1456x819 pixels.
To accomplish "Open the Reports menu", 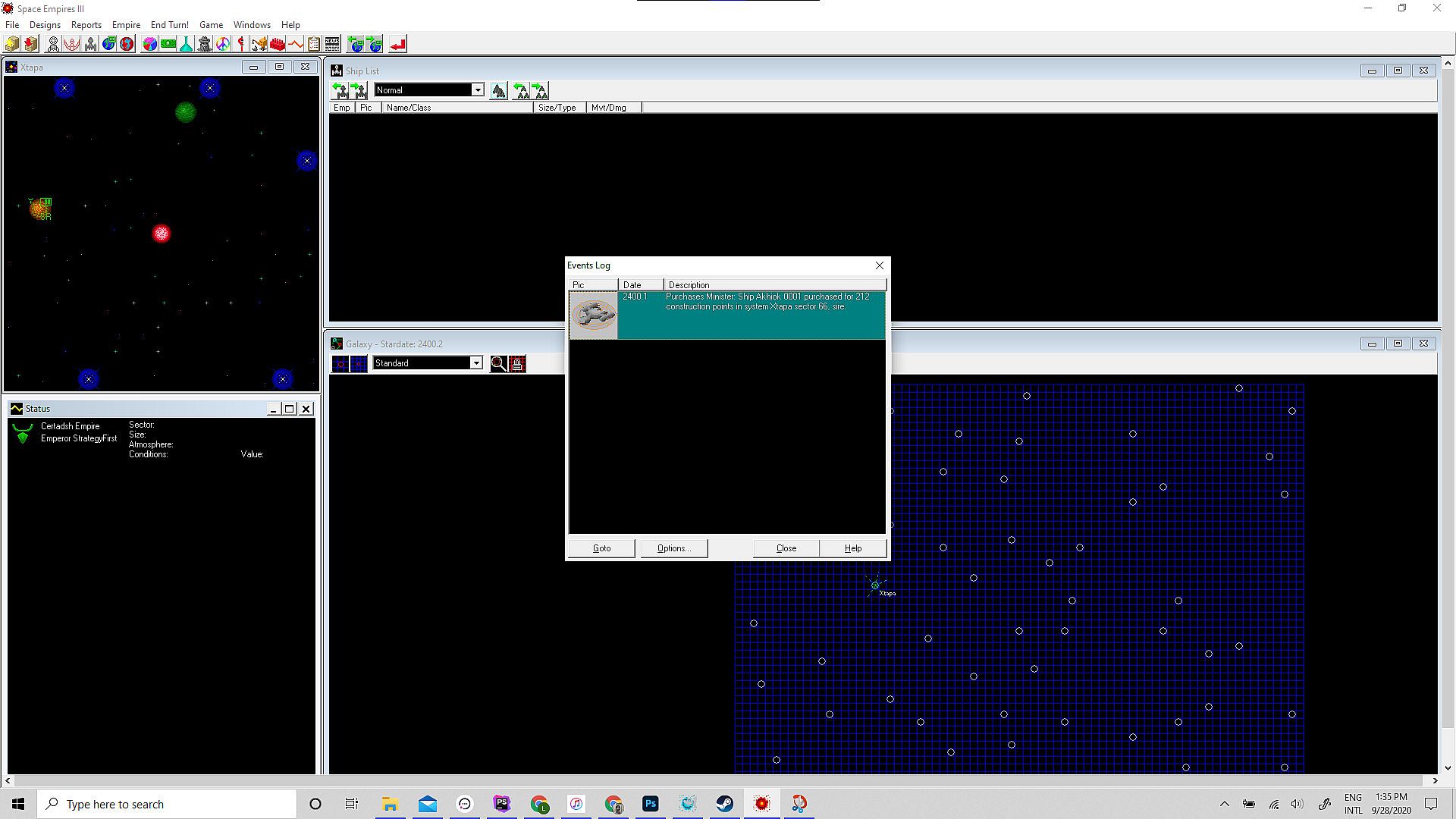I will tap(86, 25).
